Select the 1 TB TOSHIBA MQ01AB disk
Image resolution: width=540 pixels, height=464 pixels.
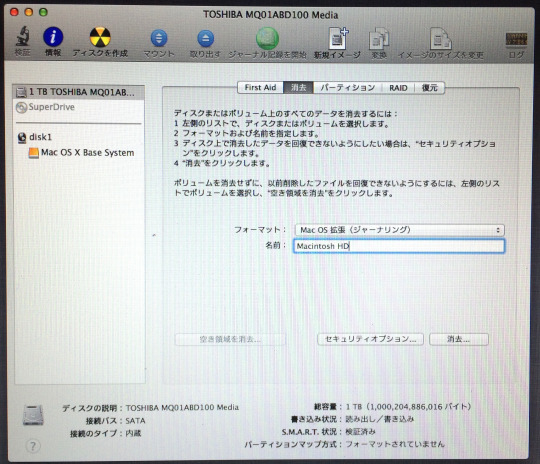(x=79, y=92)
